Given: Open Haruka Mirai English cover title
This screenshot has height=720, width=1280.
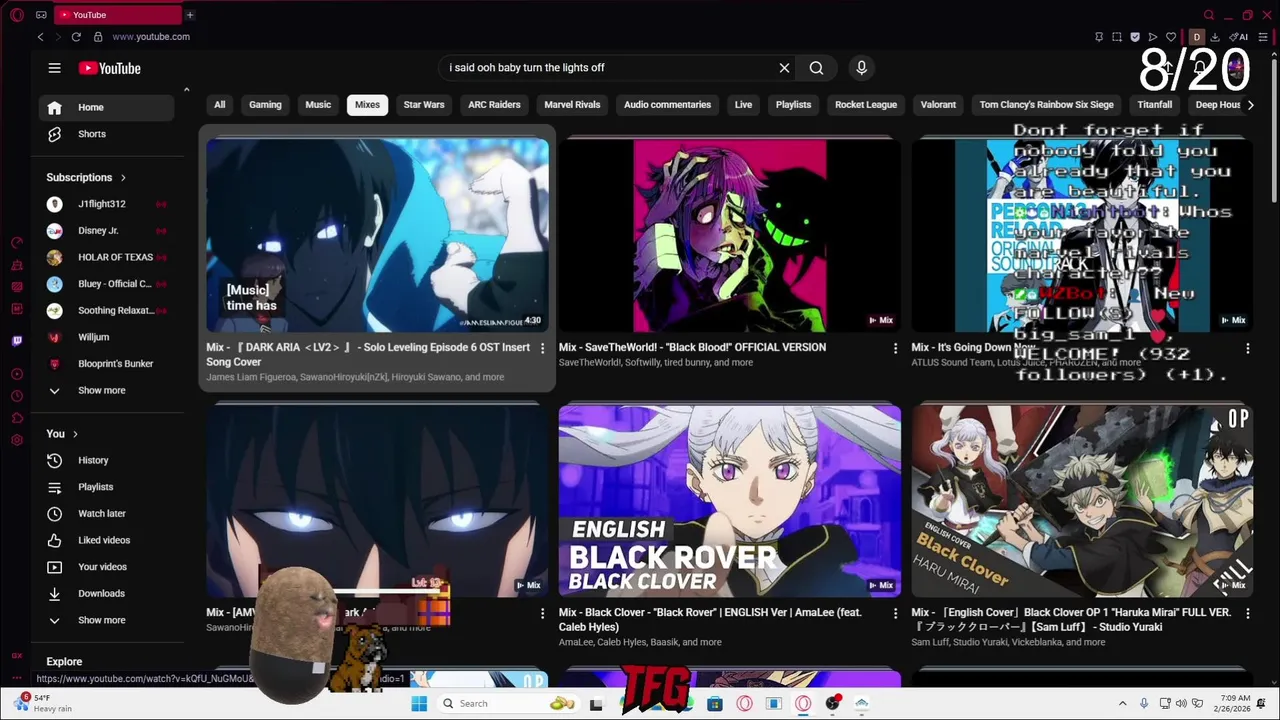Looking at the screenshot, I should [x=1071, y=619].
